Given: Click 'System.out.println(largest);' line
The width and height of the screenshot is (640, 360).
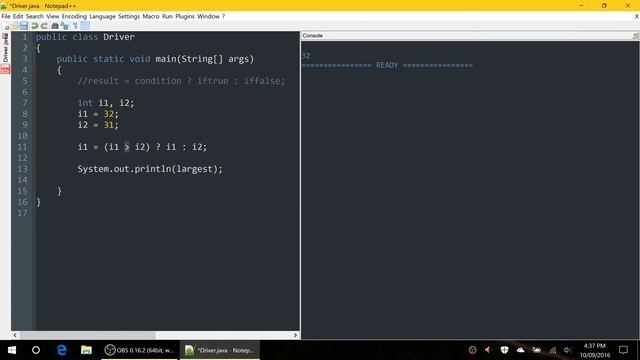Looking at the screenshot, I should coord(150,169).
